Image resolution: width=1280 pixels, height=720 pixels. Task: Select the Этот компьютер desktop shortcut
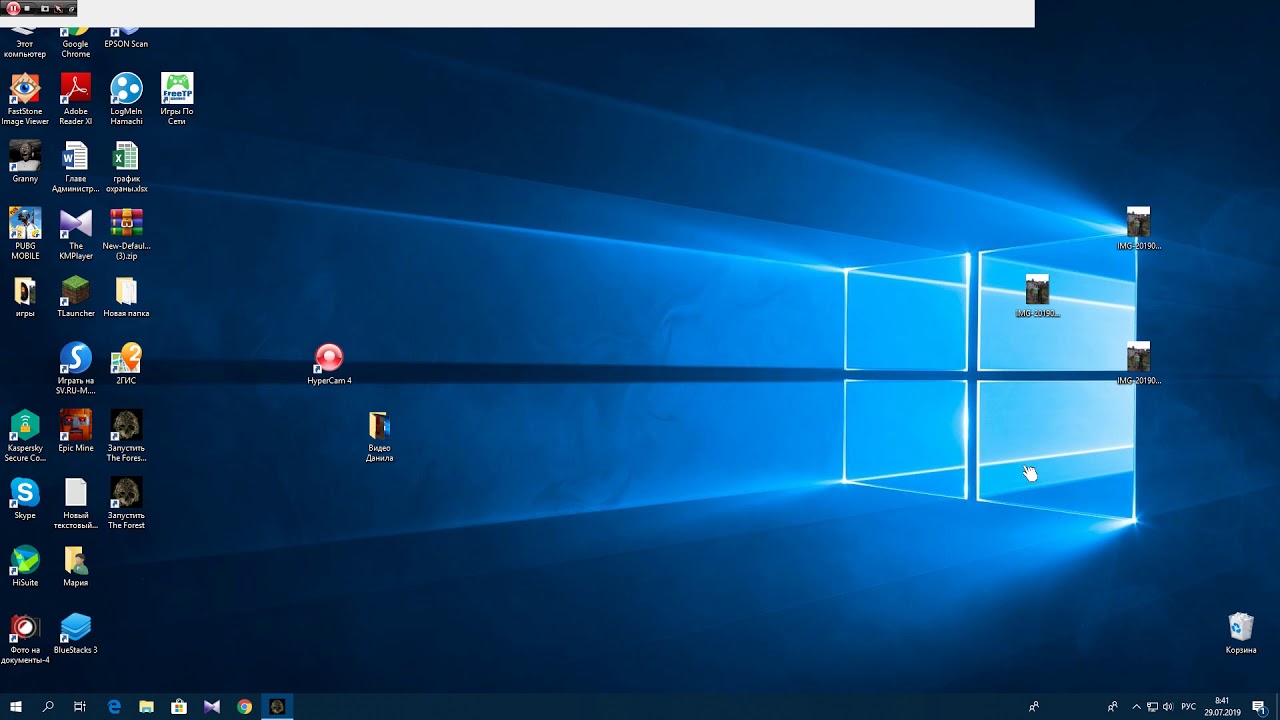click(x=25, y=44)
